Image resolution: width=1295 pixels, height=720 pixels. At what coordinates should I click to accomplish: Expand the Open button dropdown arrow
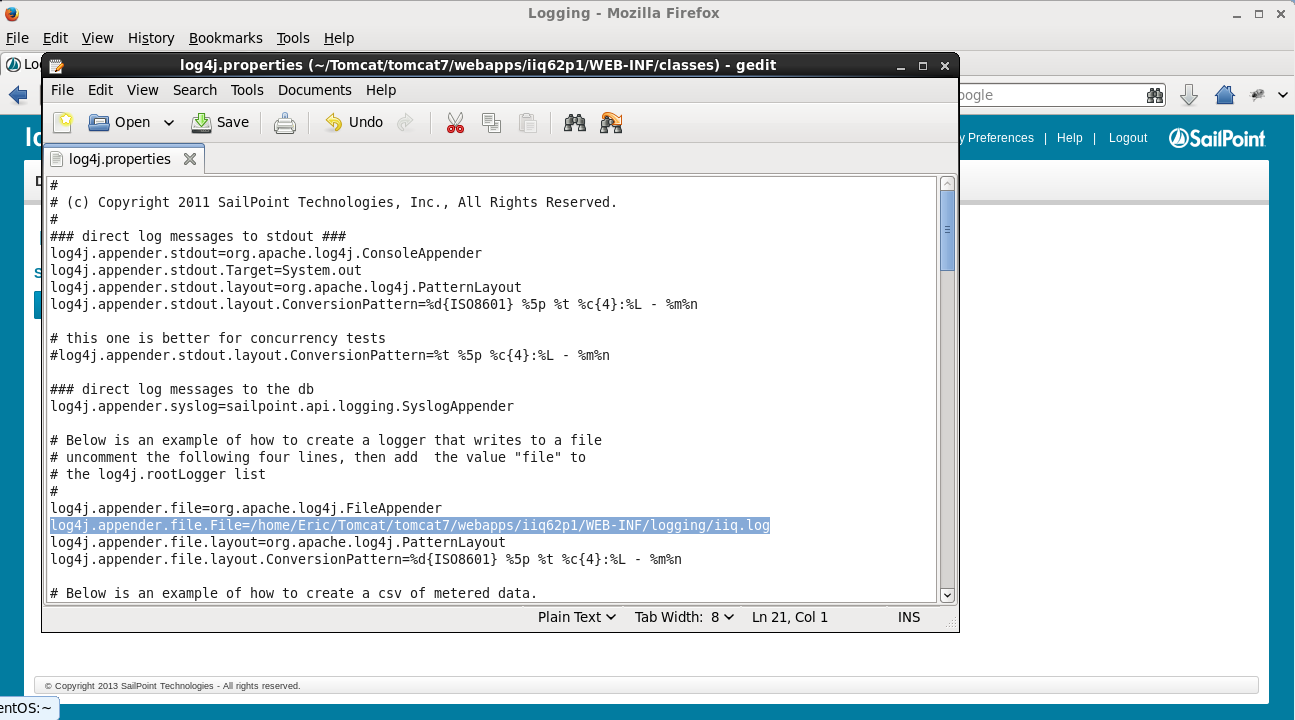click(x=168, y=122)
